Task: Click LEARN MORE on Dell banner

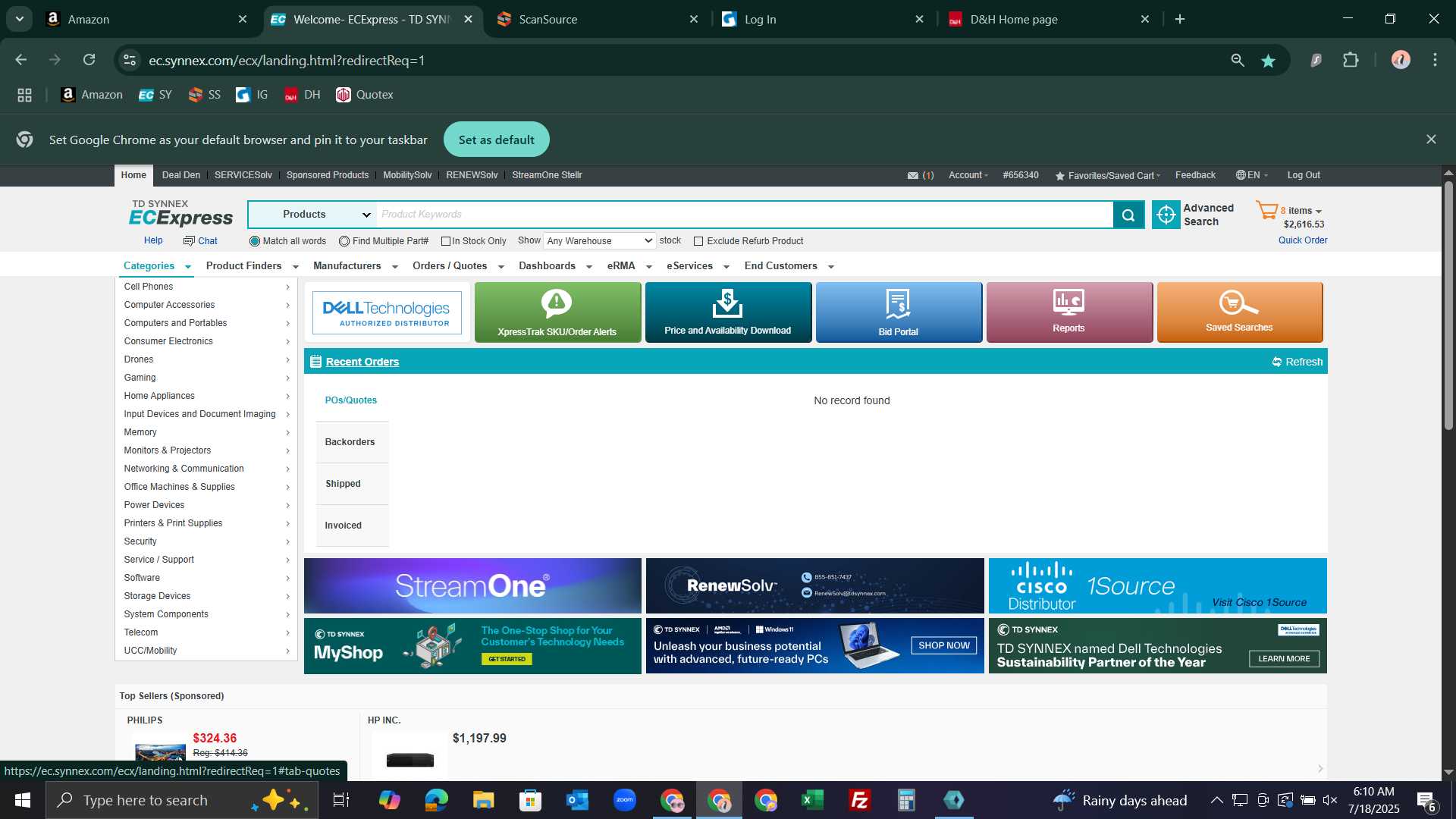Action: pos(1284,658)
